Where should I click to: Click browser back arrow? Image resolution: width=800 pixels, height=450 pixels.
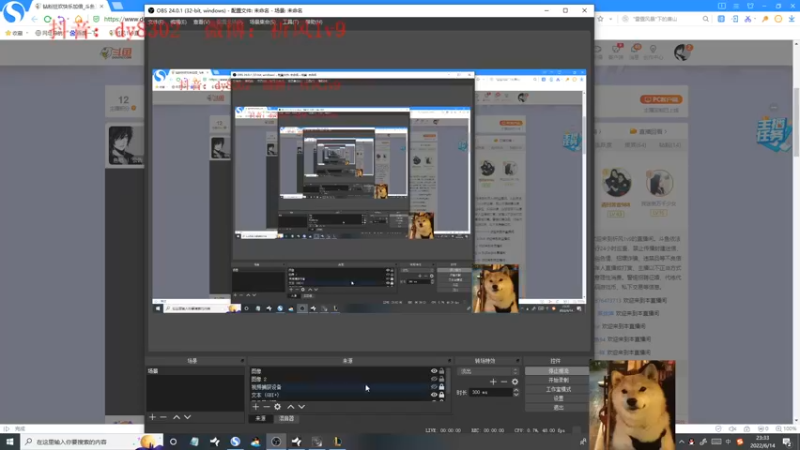tap(34, 19)
